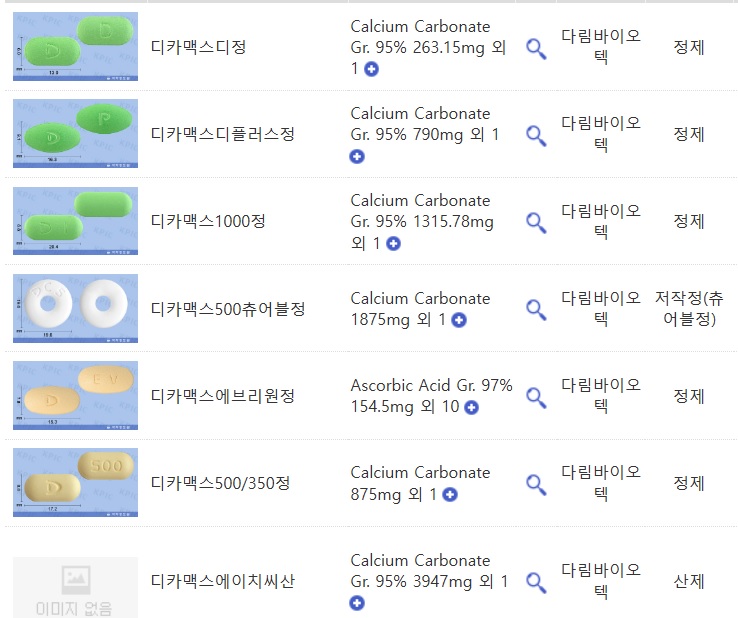Expand ingredients plus icon for 디카맥스디정
Image resolution: width=738 pixels, height=618 pixels.
click(371, 69)
